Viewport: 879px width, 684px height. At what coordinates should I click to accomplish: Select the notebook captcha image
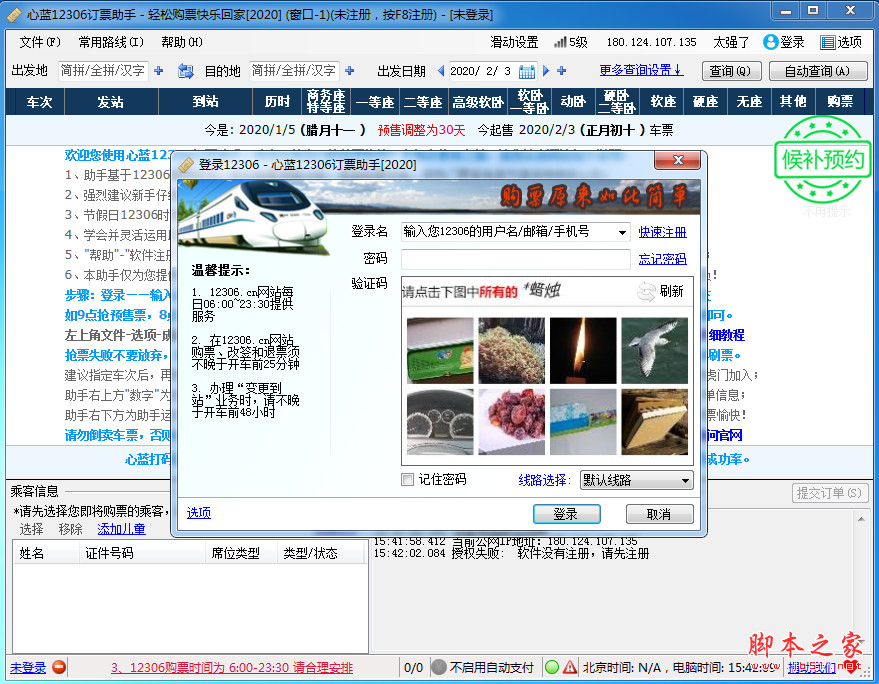tap(655, 422)
